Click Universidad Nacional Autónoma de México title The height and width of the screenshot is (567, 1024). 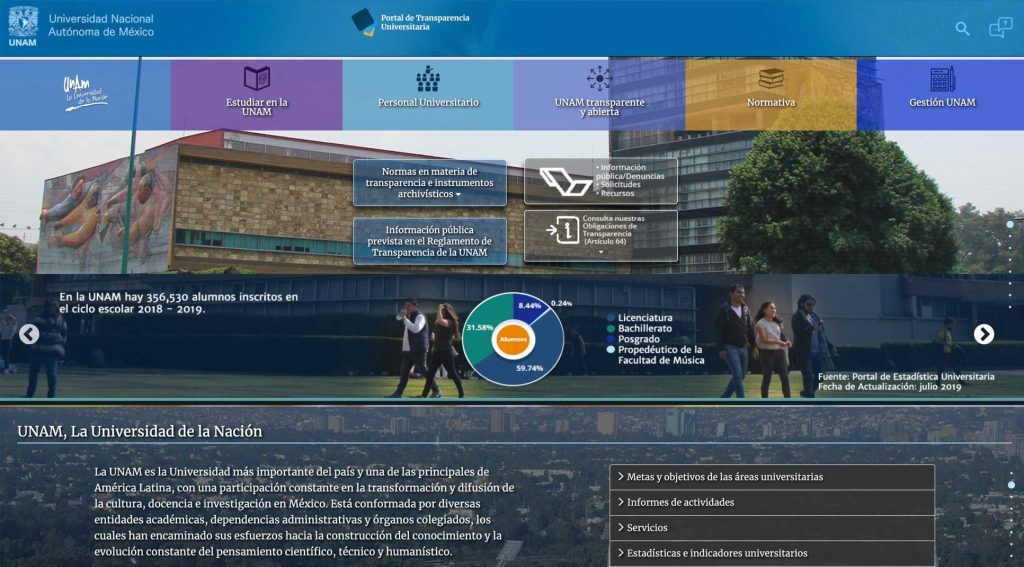tap(101, 25)
